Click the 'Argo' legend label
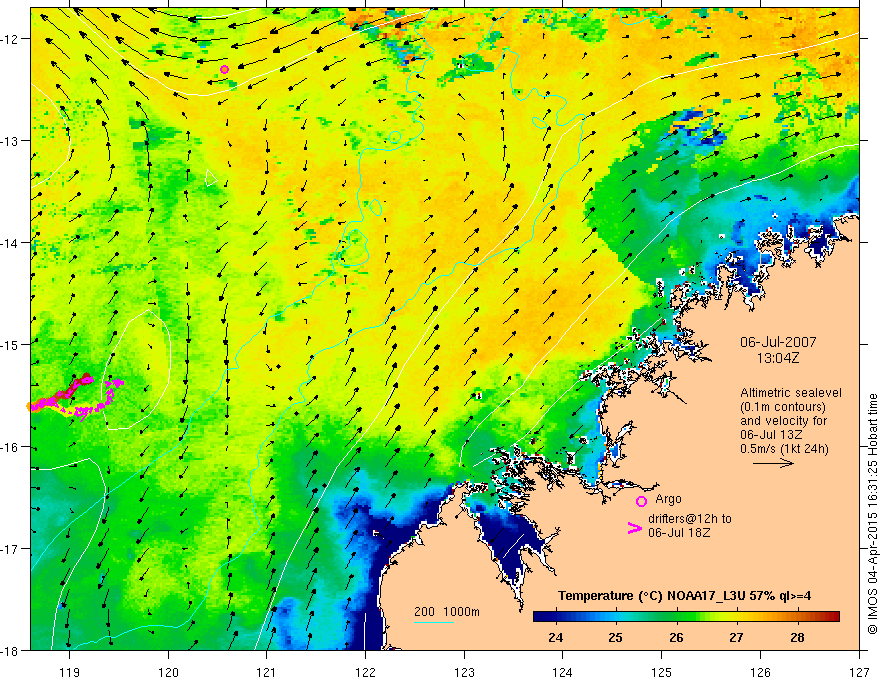 point(668,499)
